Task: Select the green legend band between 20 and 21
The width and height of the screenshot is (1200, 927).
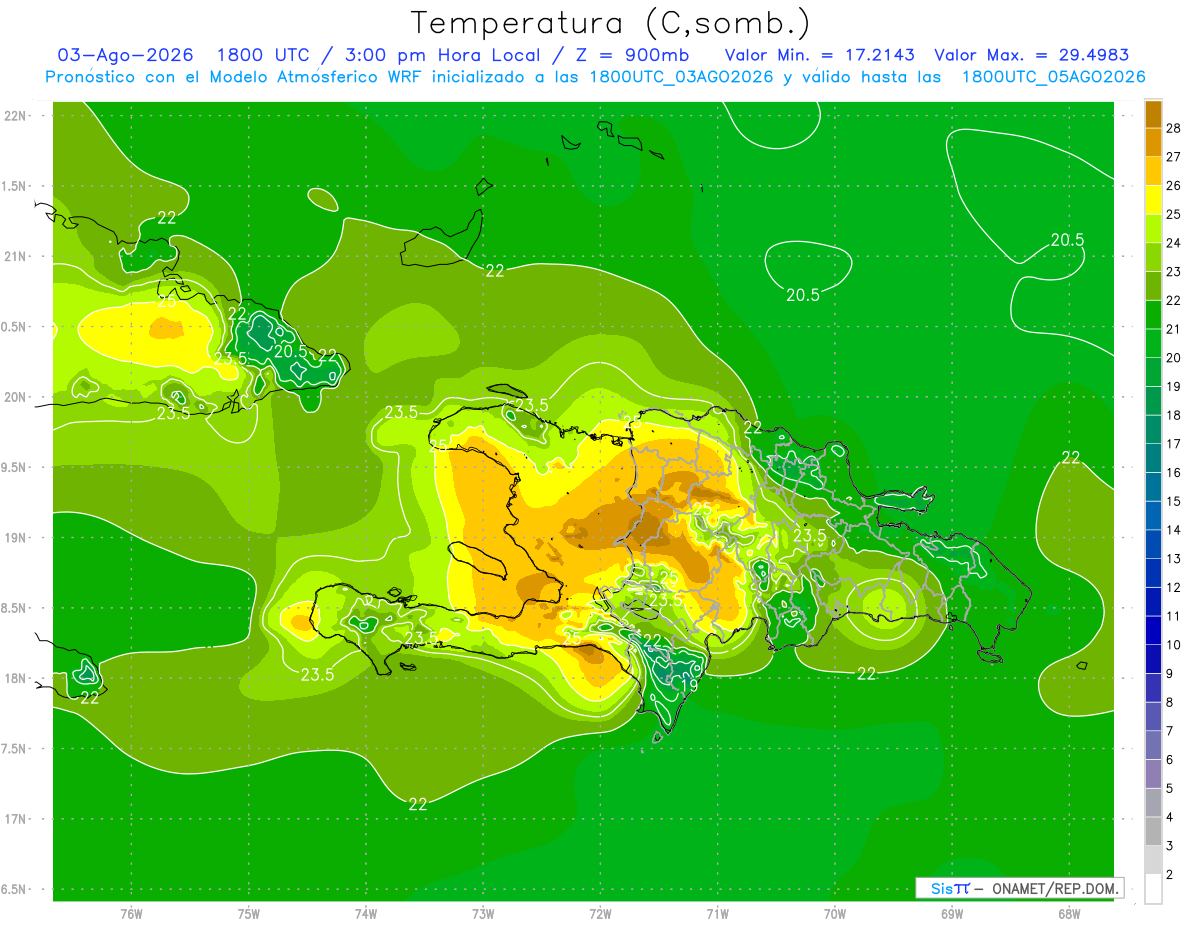Action: pos(1153,343)
